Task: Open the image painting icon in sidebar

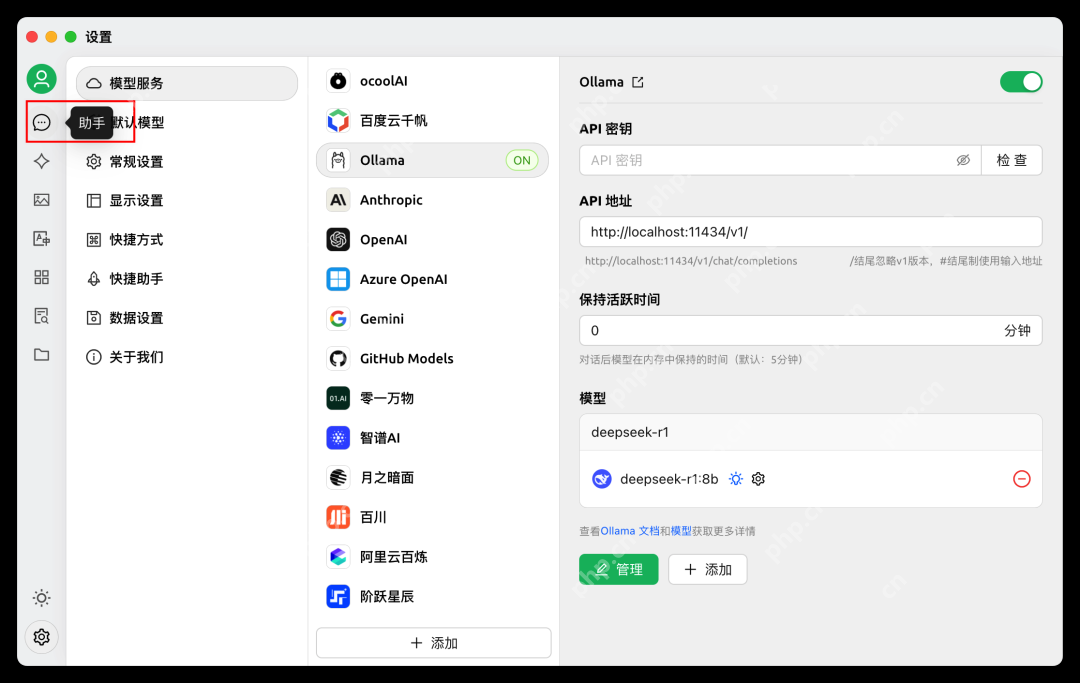Action: 41,200
